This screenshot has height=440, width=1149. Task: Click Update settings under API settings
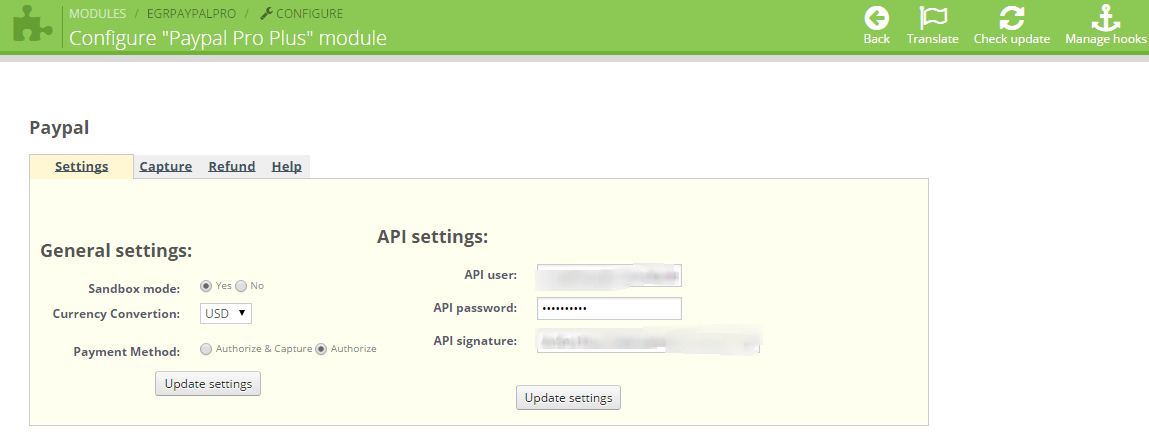(x=569, y=397)
